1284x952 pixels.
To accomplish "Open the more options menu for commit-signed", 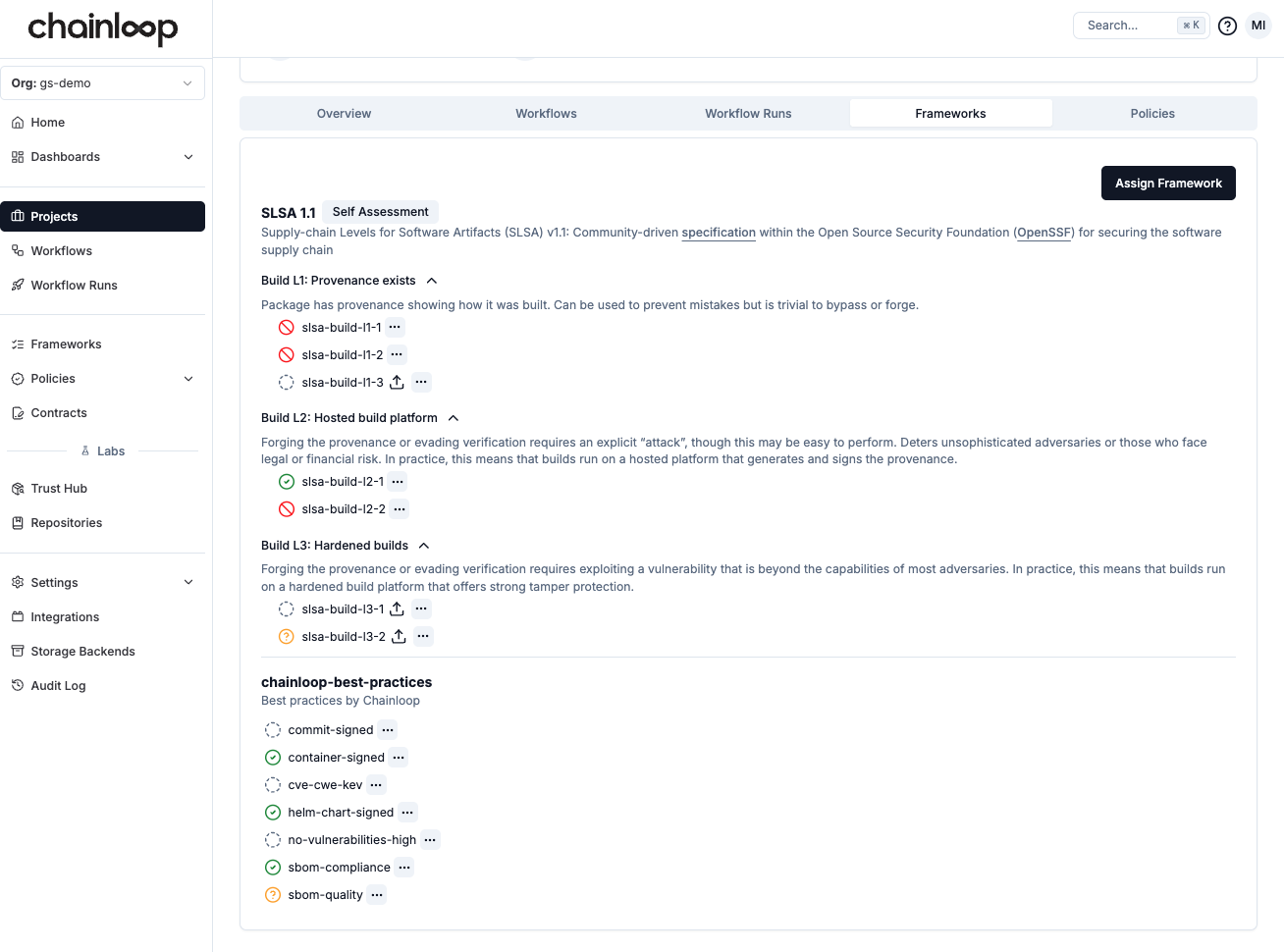I will [388, 729].
